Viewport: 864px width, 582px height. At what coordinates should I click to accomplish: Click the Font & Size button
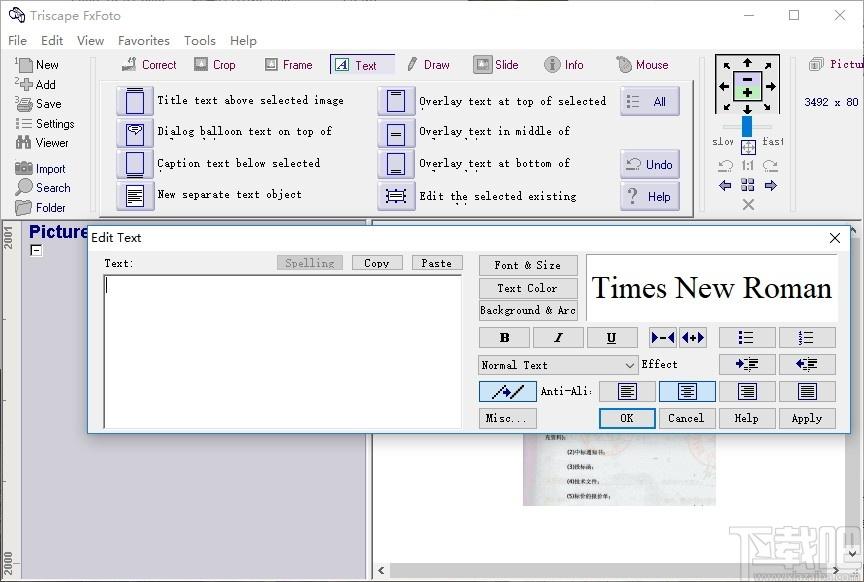(528, 266)
